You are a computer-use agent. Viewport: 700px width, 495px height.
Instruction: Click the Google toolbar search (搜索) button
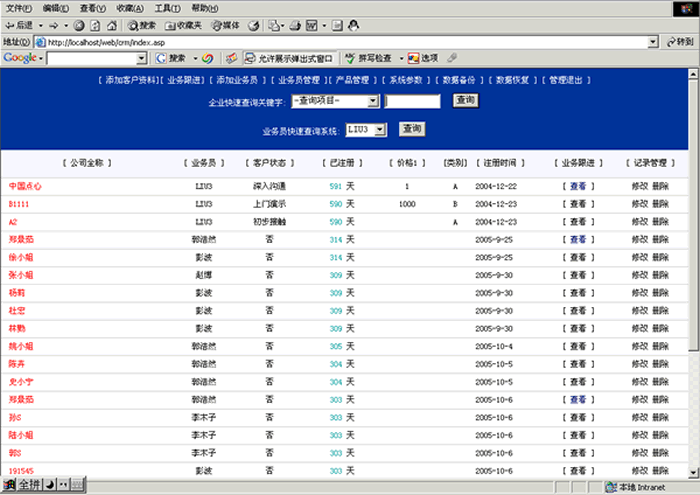(171, 58)
